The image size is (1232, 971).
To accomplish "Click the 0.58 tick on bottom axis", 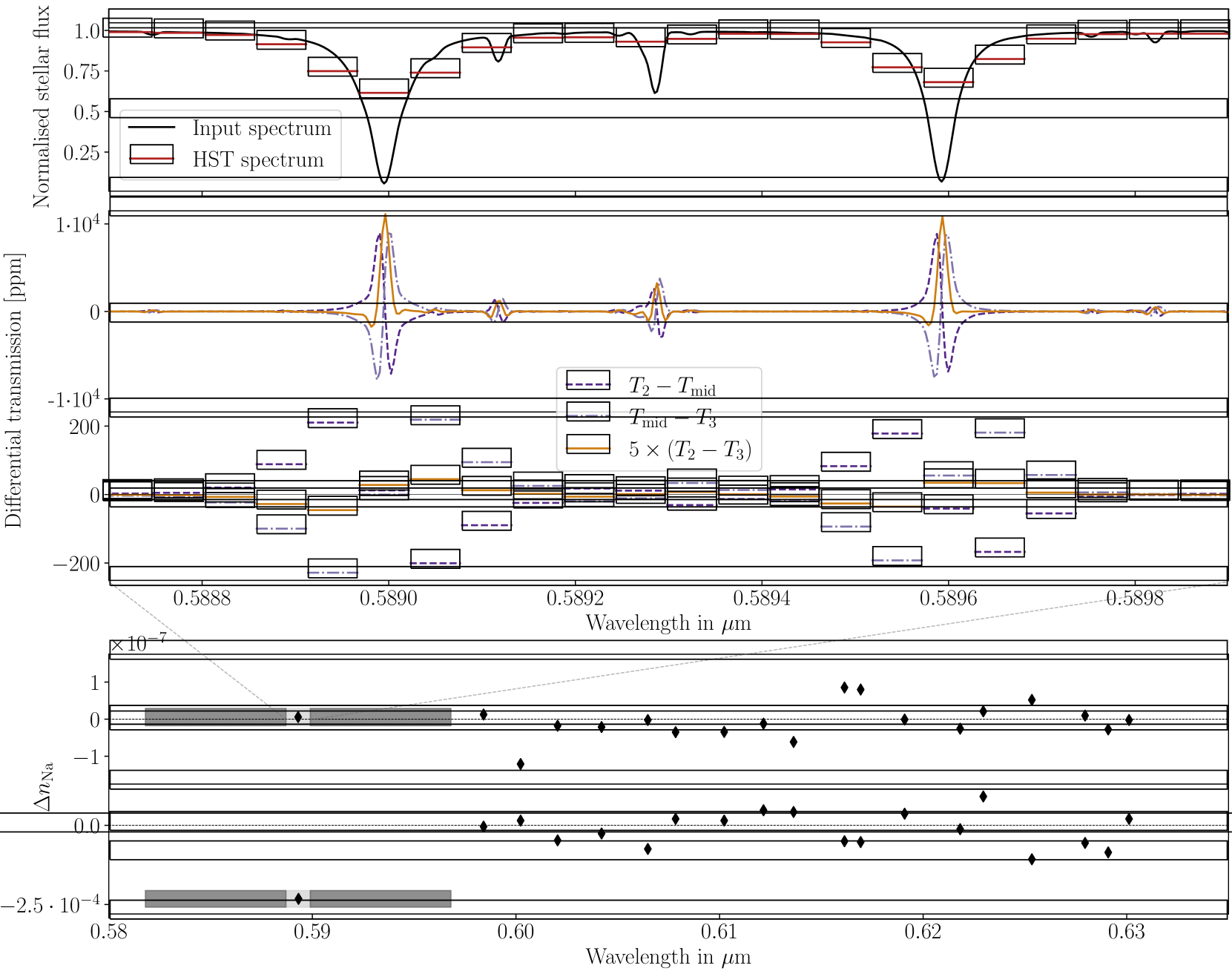I will (110, 932).
